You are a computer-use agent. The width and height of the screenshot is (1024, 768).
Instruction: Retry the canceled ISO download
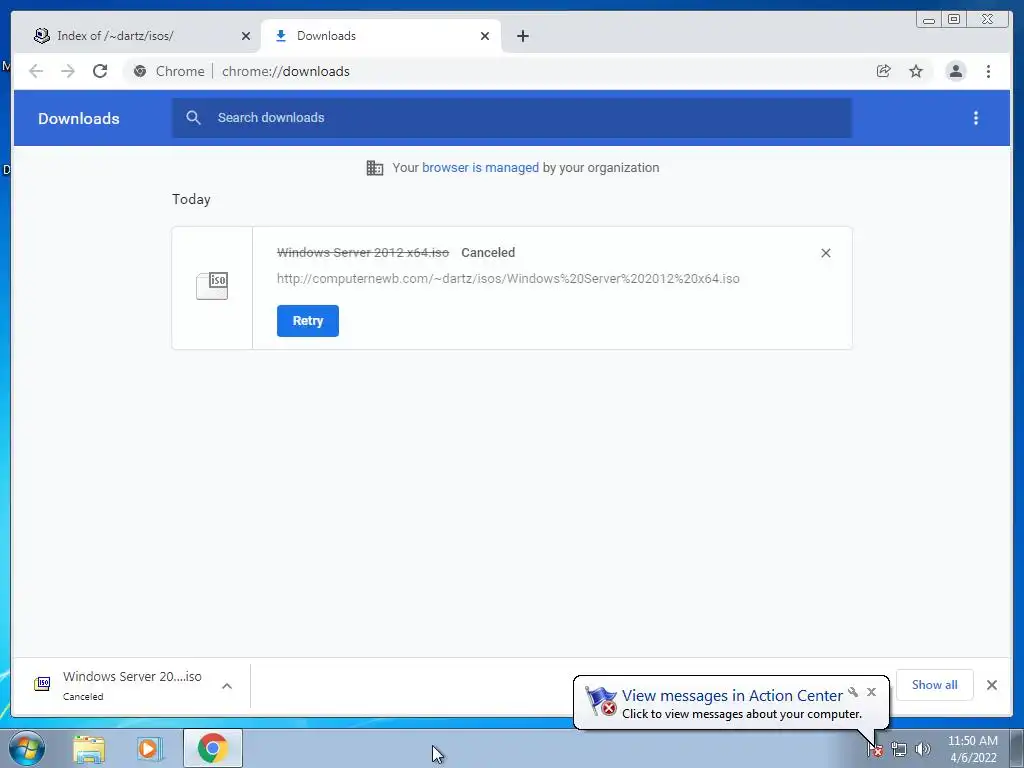coord(308,321)
